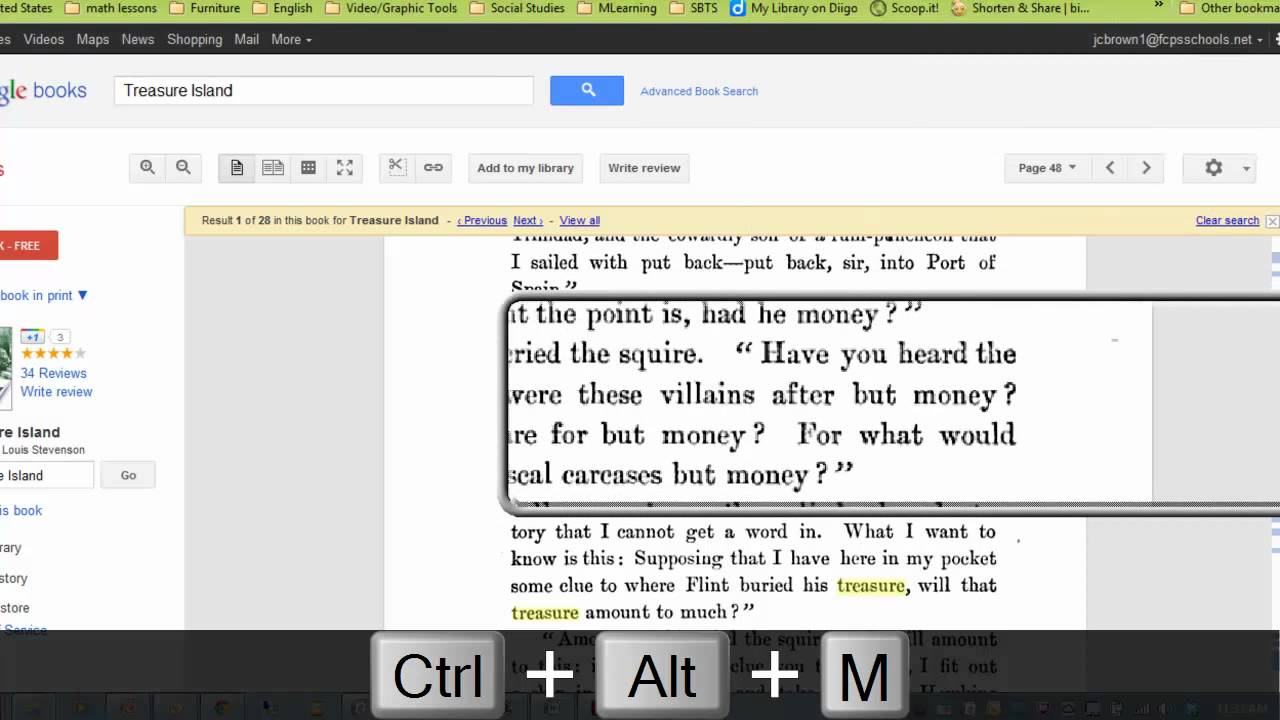Click highlighted 'treasure' before 'will that'
This screenshot has height=720, width=1280.
tap(871, 586)
